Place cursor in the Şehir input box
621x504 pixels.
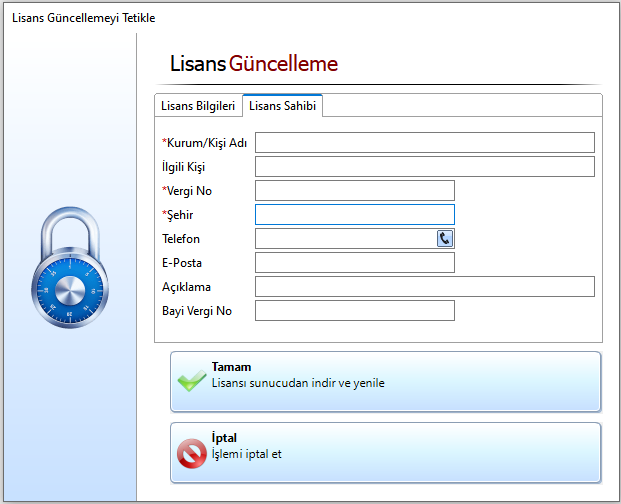(354, 214)
